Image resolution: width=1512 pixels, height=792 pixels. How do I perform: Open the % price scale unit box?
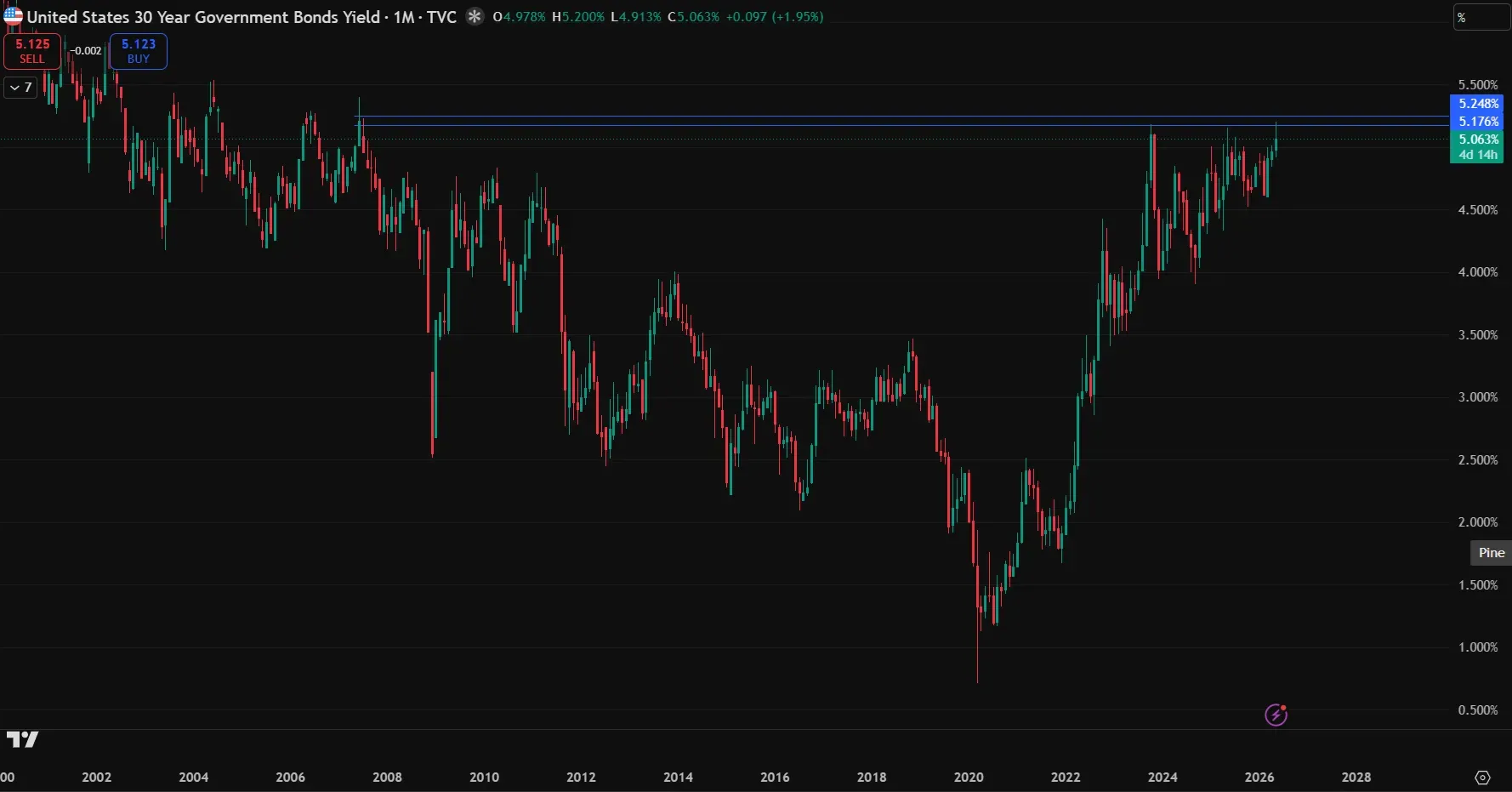tap(1481, 17)
